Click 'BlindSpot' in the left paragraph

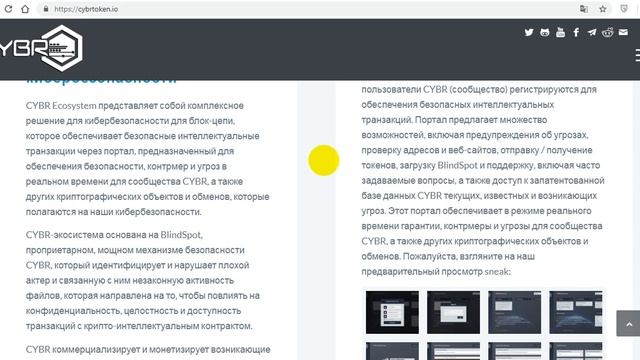pos(181,235)
